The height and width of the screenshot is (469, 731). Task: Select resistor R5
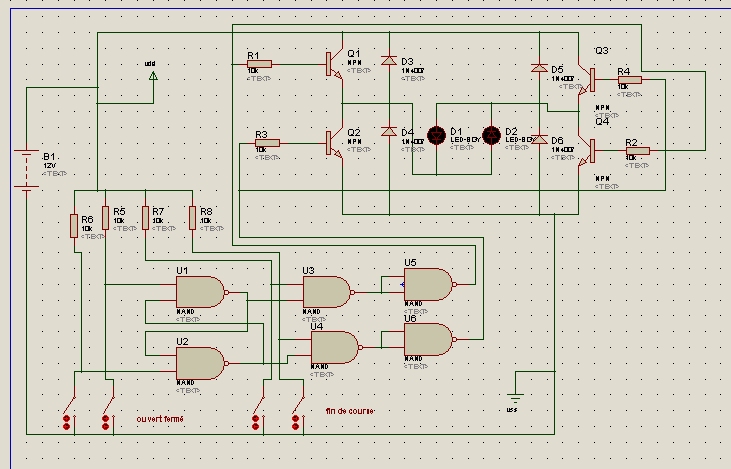click(x=105, y=218)
